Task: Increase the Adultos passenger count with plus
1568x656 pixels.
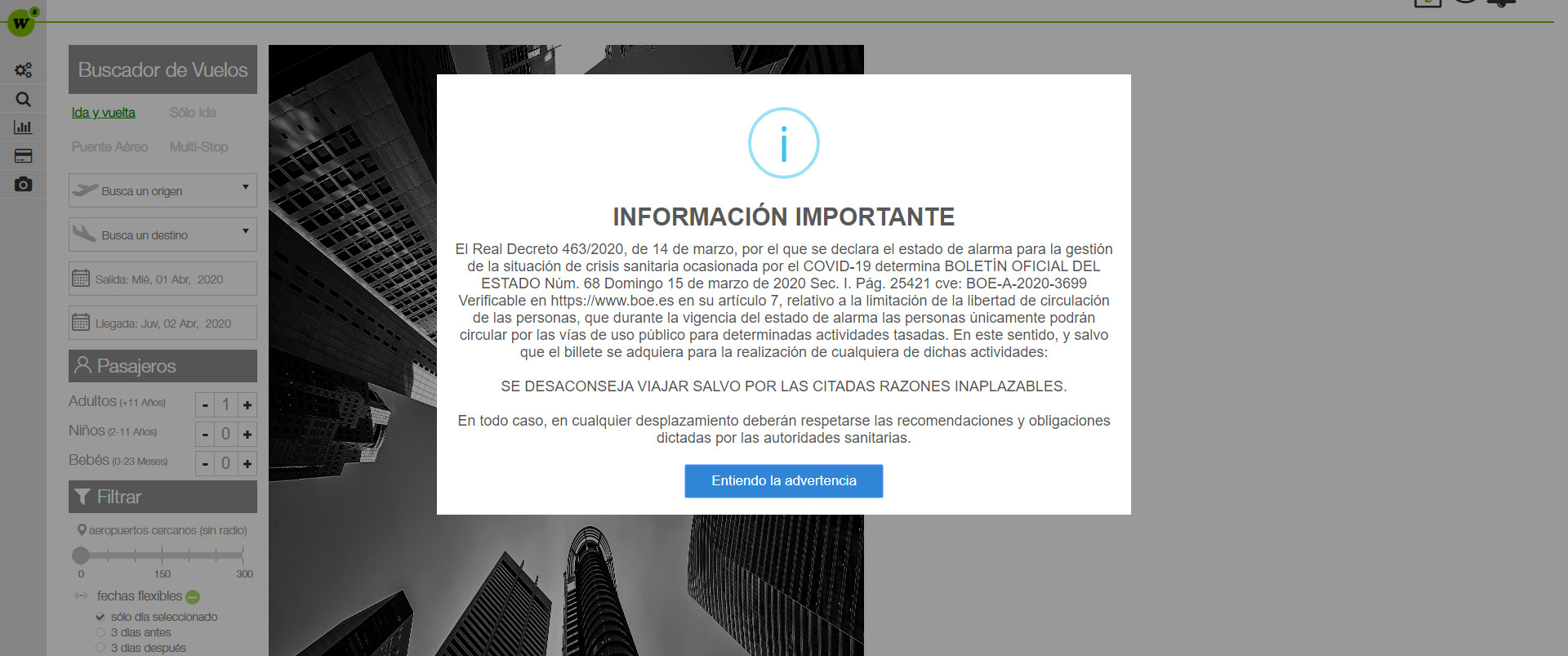Action: click(x=247, y=405)
